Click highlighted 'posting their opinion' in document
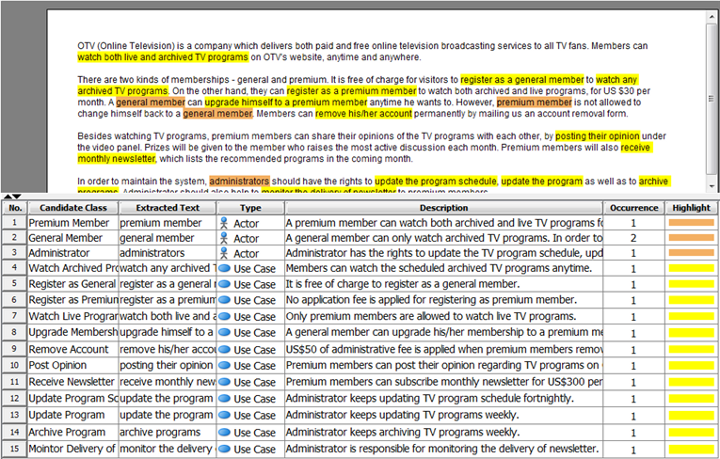Viewport: 720px width, 459px height. coord(597,136)
